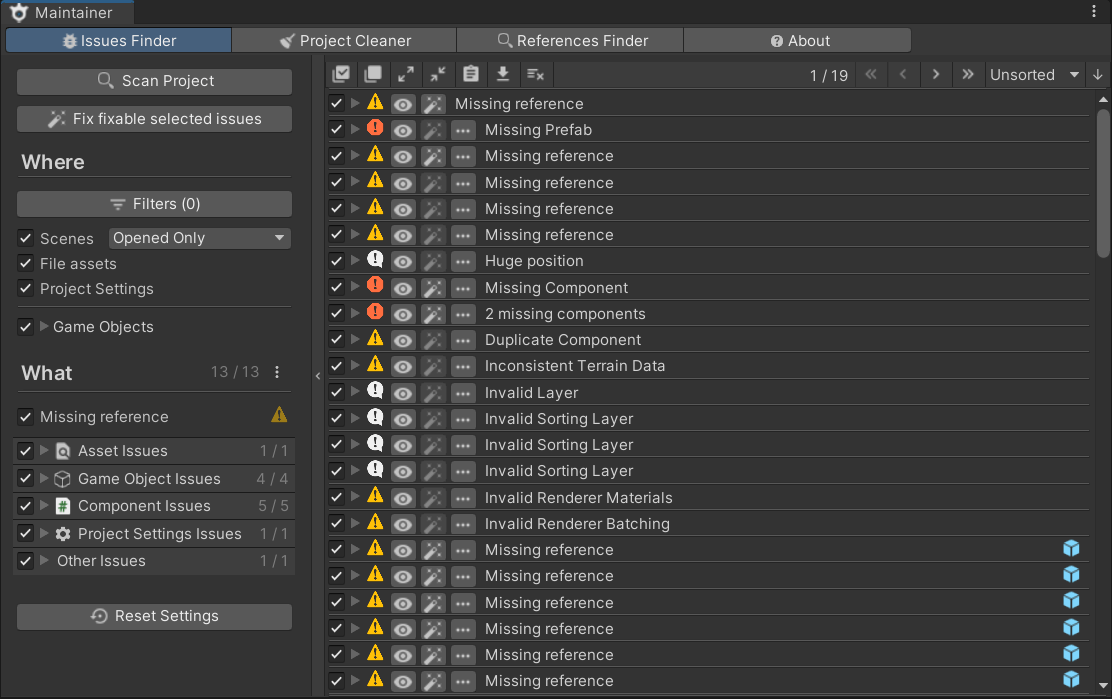This screenshot has height=699, width=1112.
Task: Open the Unsorted sorting dropdown
Action: pos(1034,74)
